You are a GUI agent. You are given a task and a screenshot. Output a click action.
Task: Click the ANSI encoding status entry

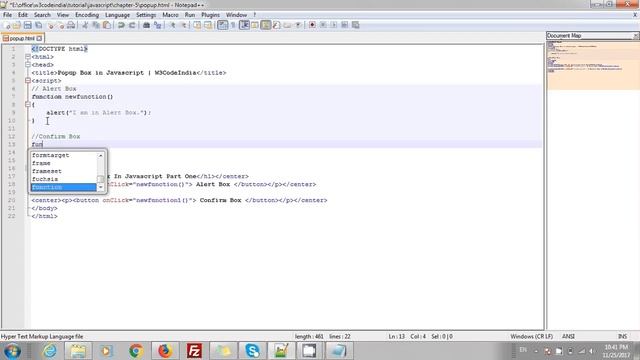(568, 336)
